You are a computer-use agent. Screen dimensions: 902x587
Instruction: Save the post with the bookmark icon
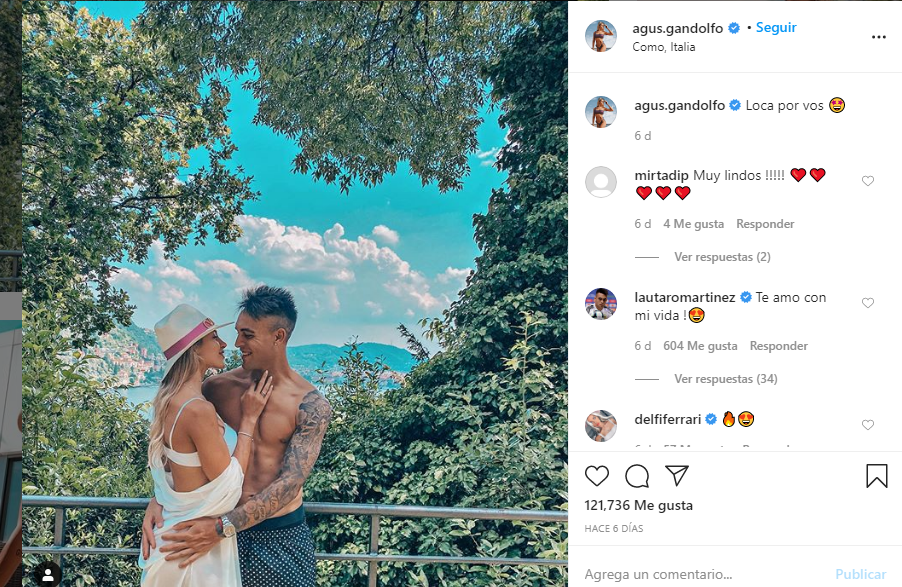pyautogui.click(x=877, y=476)
